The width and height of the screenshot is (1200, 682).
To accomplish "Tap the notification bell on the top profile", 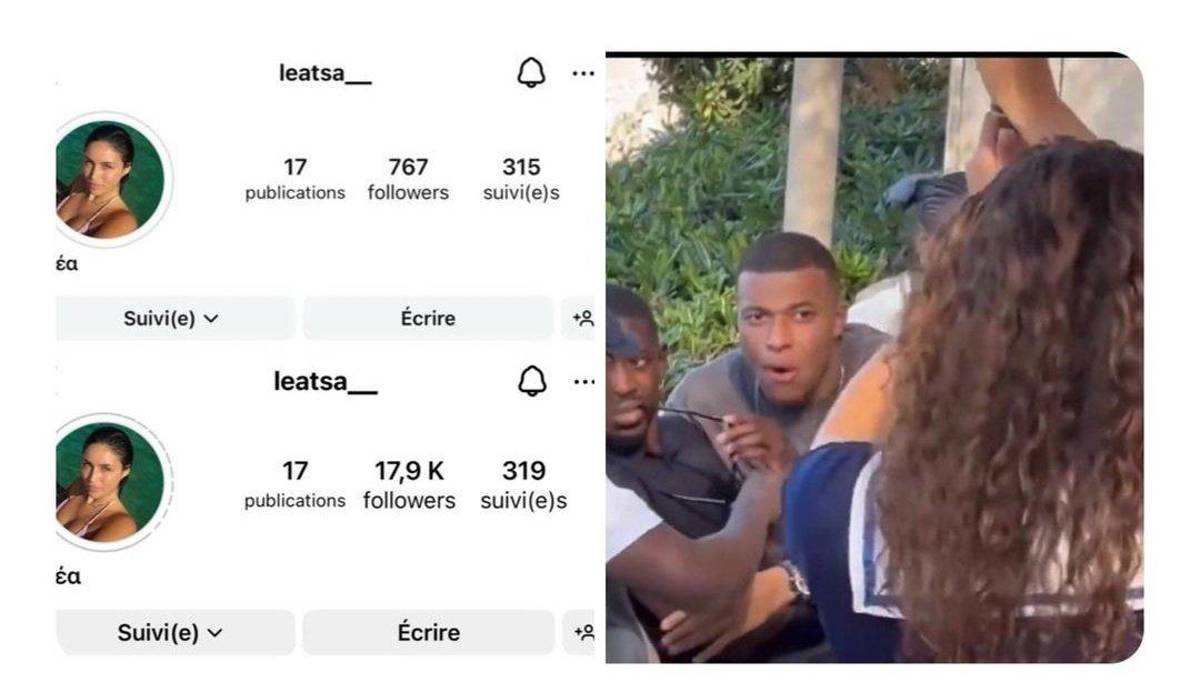I will 531,73.
